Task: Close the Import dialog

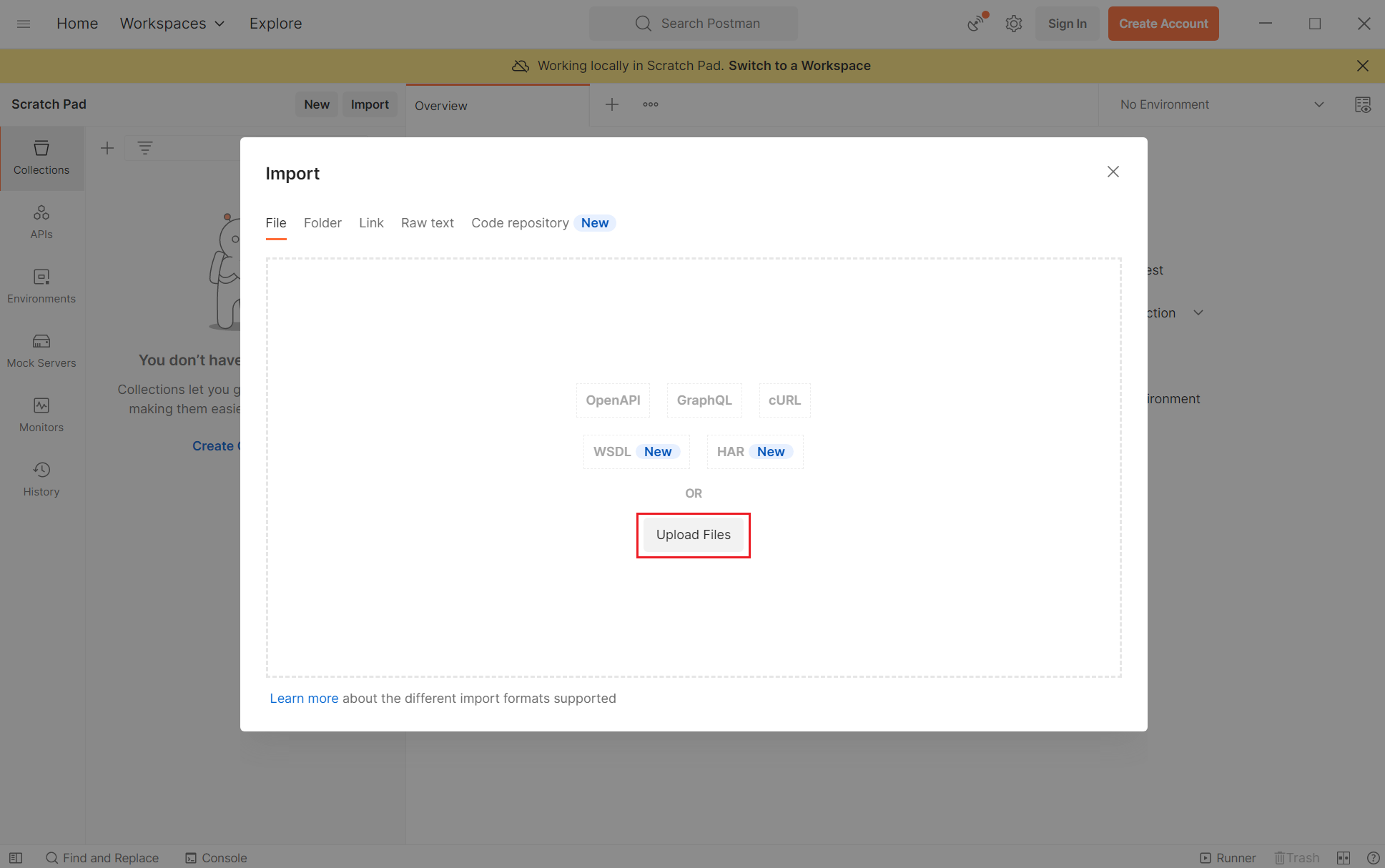Action: tap(1113, 172)
